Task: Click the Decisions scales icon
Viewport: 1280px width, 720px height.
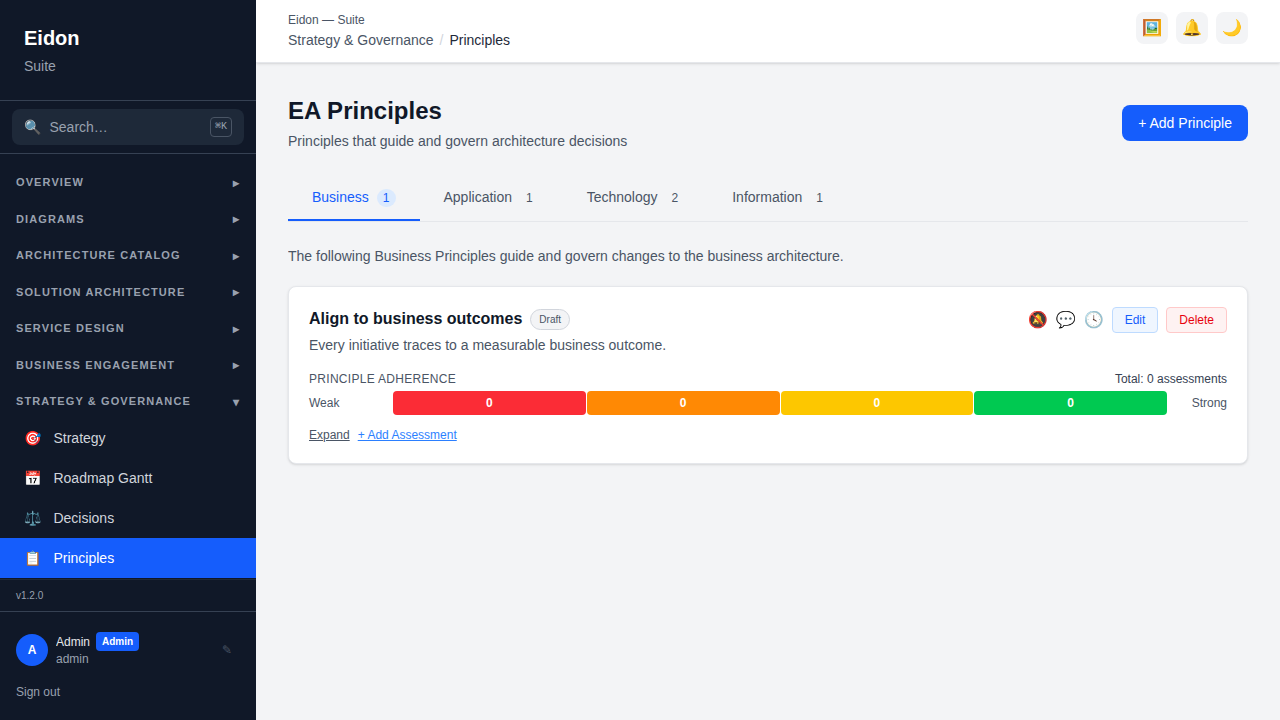Action: [x=32, y=518]
